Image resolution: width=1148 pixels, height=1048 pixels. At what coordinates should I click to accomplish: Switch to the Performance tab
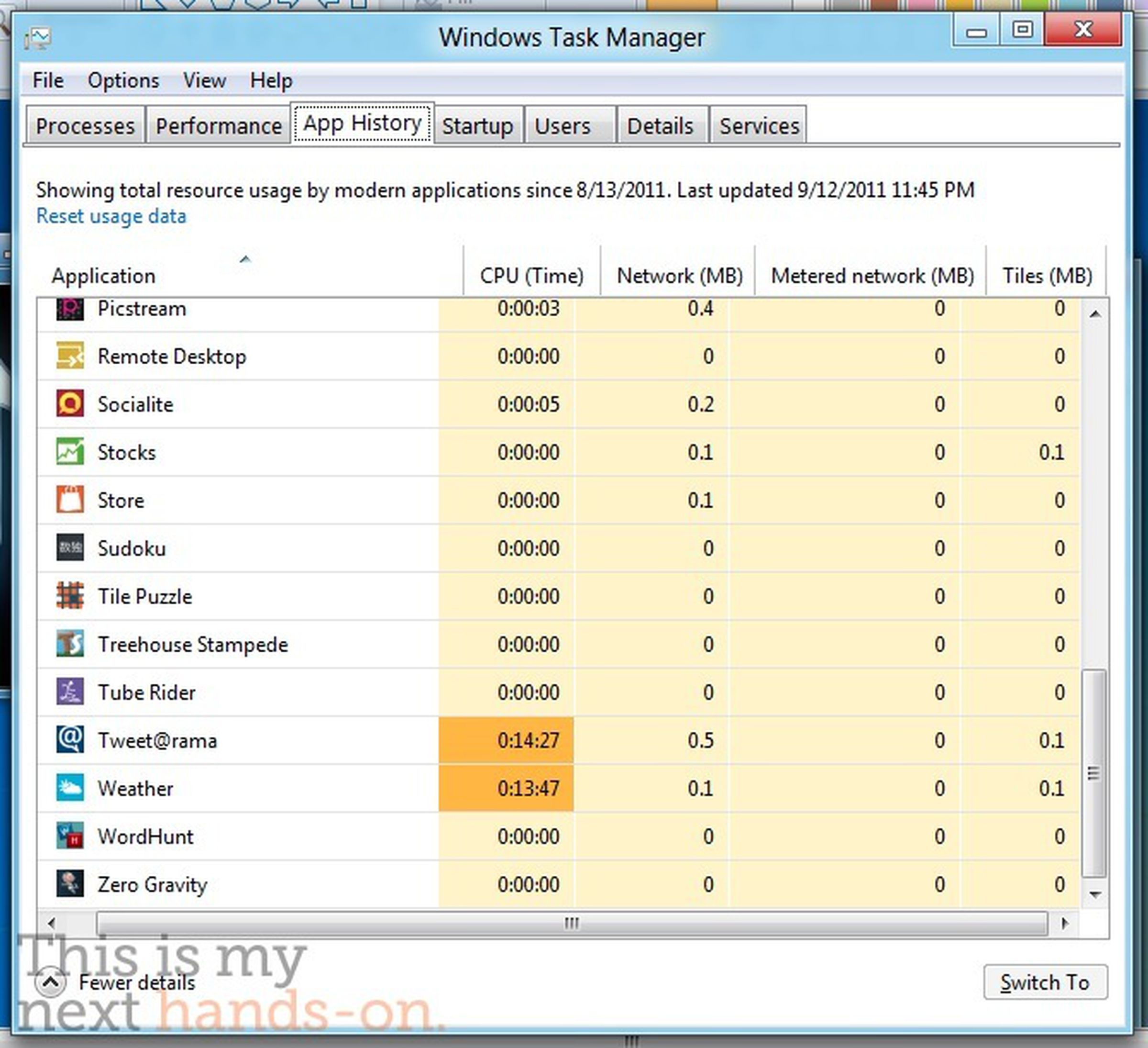[x=219, y=125]
